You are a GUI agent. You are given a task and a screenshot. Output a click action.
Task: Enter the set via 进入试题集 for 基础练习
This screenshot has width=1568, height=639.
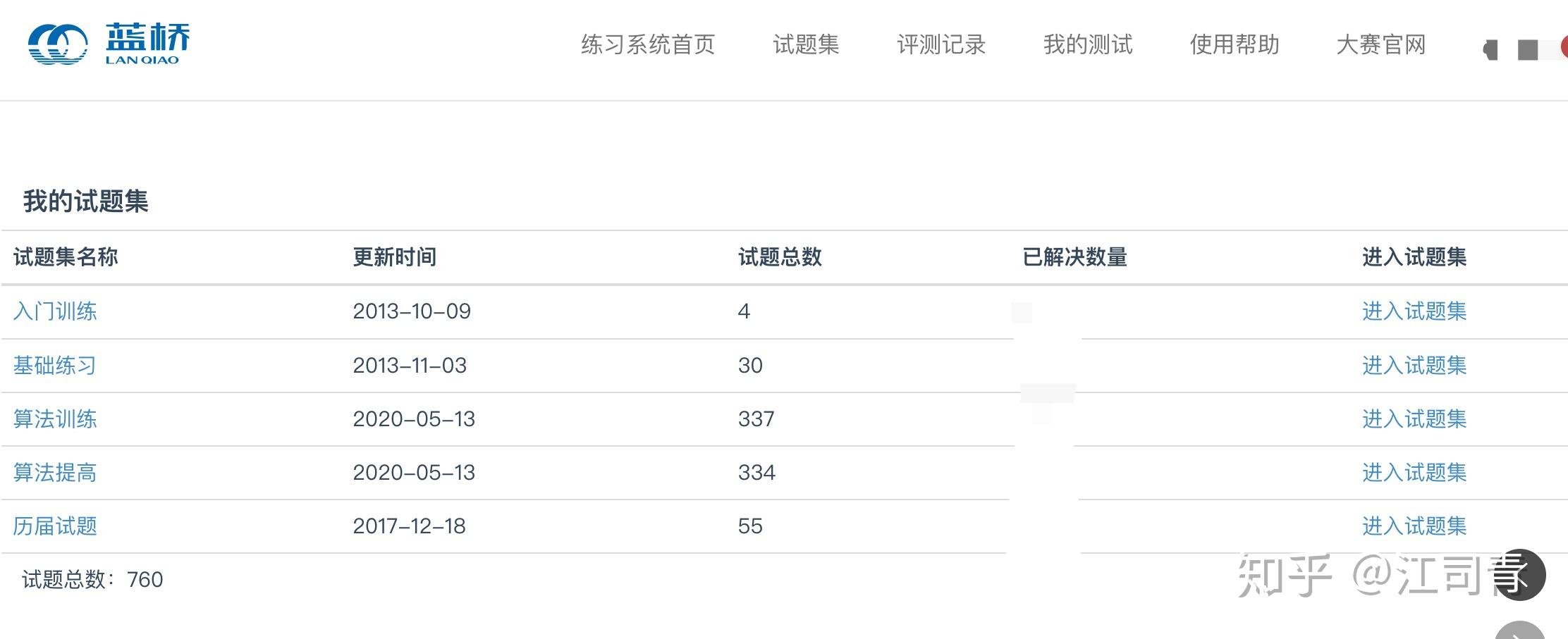pos(1414,366)
